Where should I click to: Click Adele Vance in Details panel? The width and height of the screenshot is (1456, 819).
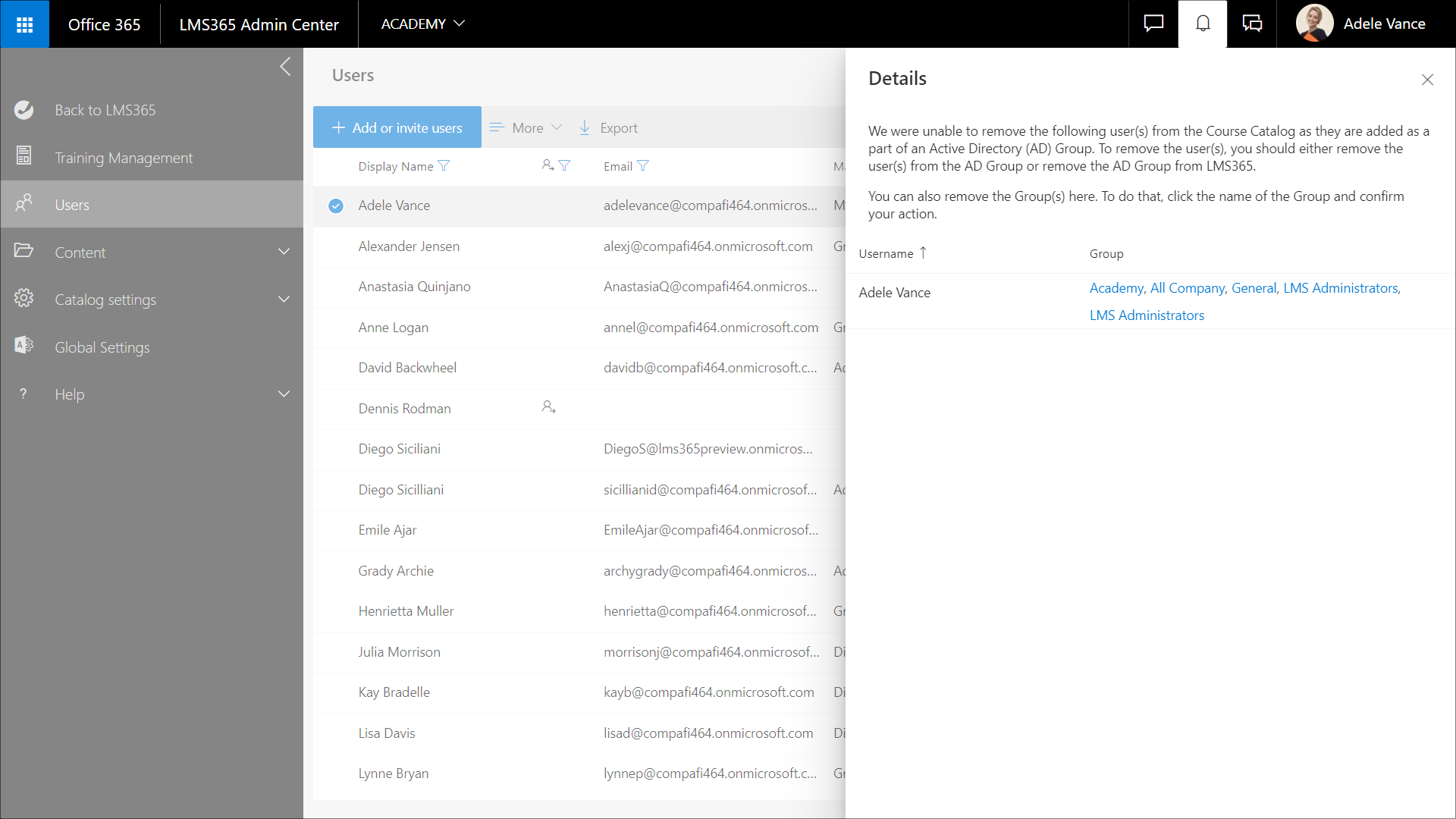[894, 293]
